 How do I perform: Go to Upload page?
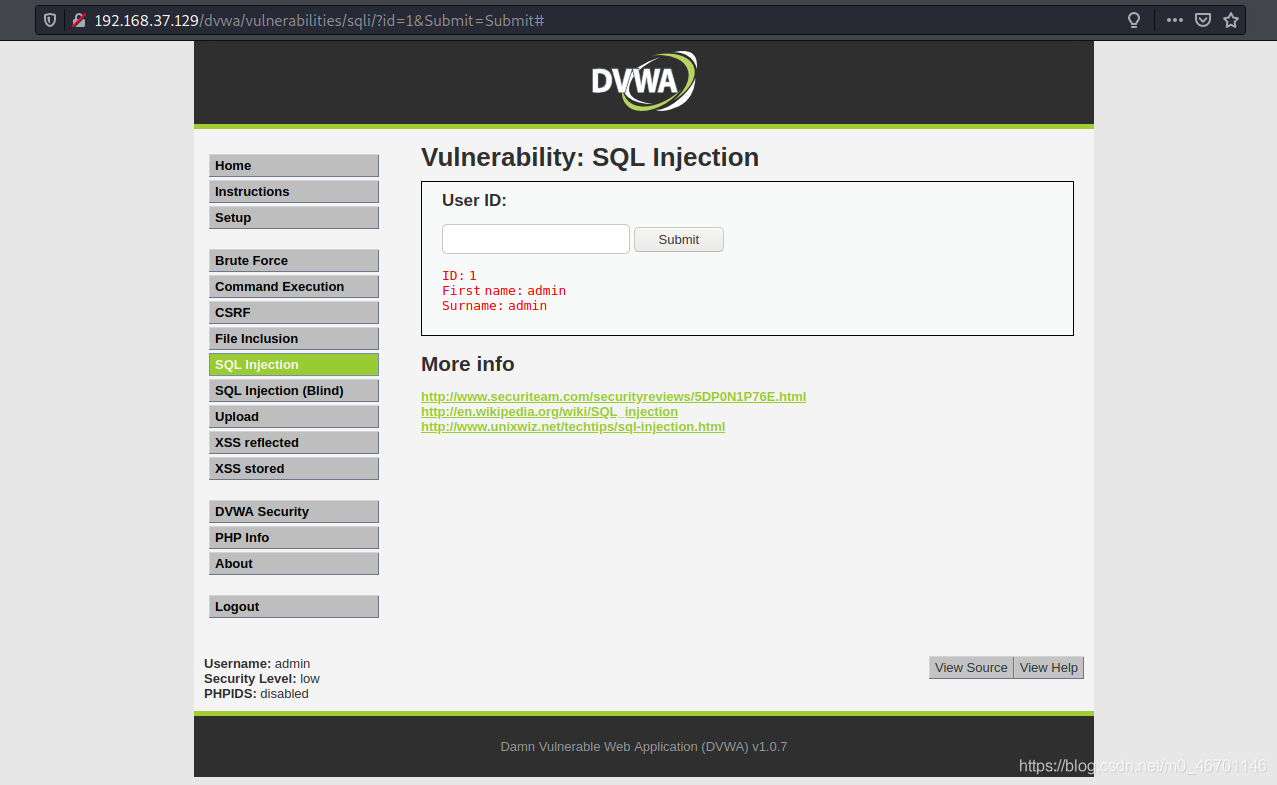294,417
